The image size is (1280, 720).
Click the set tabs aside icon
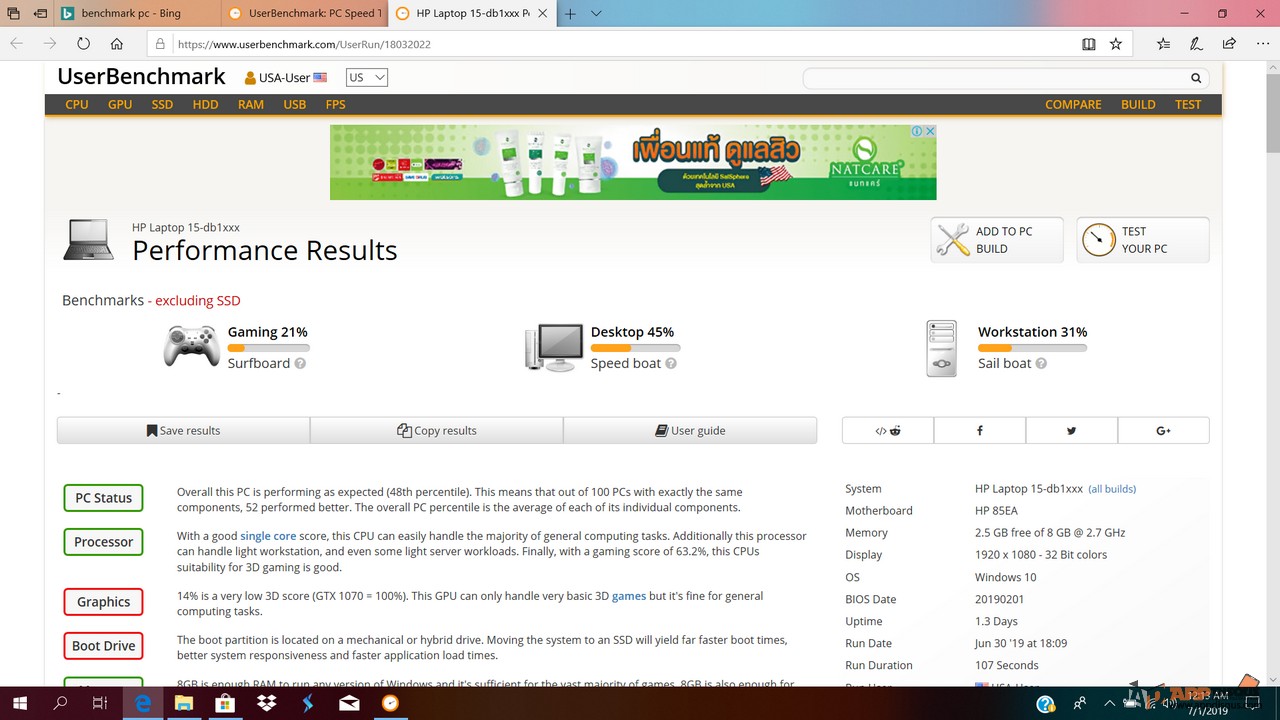point(40,14)
